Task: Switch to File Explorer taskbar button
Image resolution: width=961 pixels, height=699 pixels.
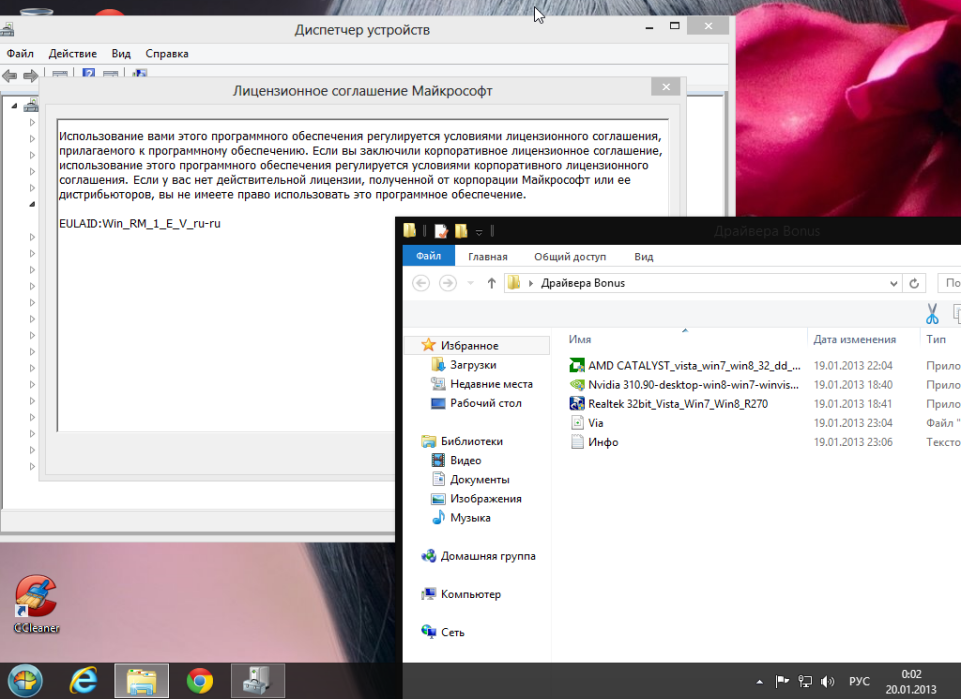Action: tap(142, 681)
